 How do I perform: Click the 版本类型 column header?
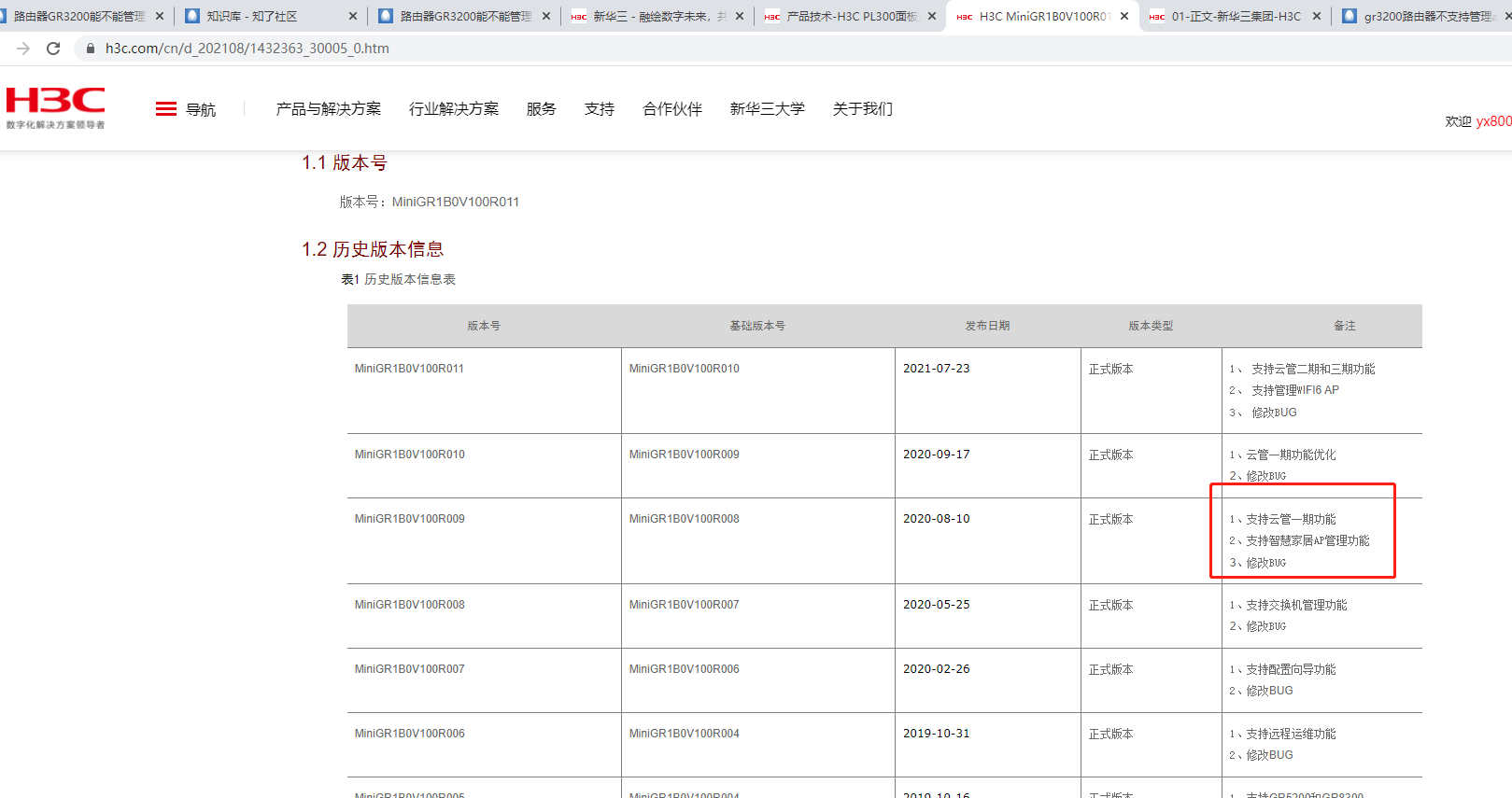click(x=1151, y=326)
